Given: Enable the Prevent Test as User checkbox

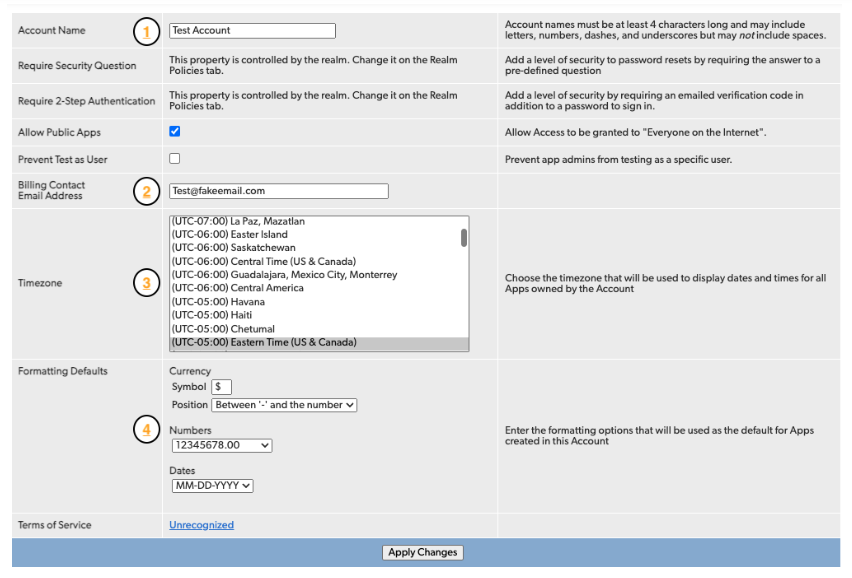Looking at the screenshot, I should coord(175,159).
